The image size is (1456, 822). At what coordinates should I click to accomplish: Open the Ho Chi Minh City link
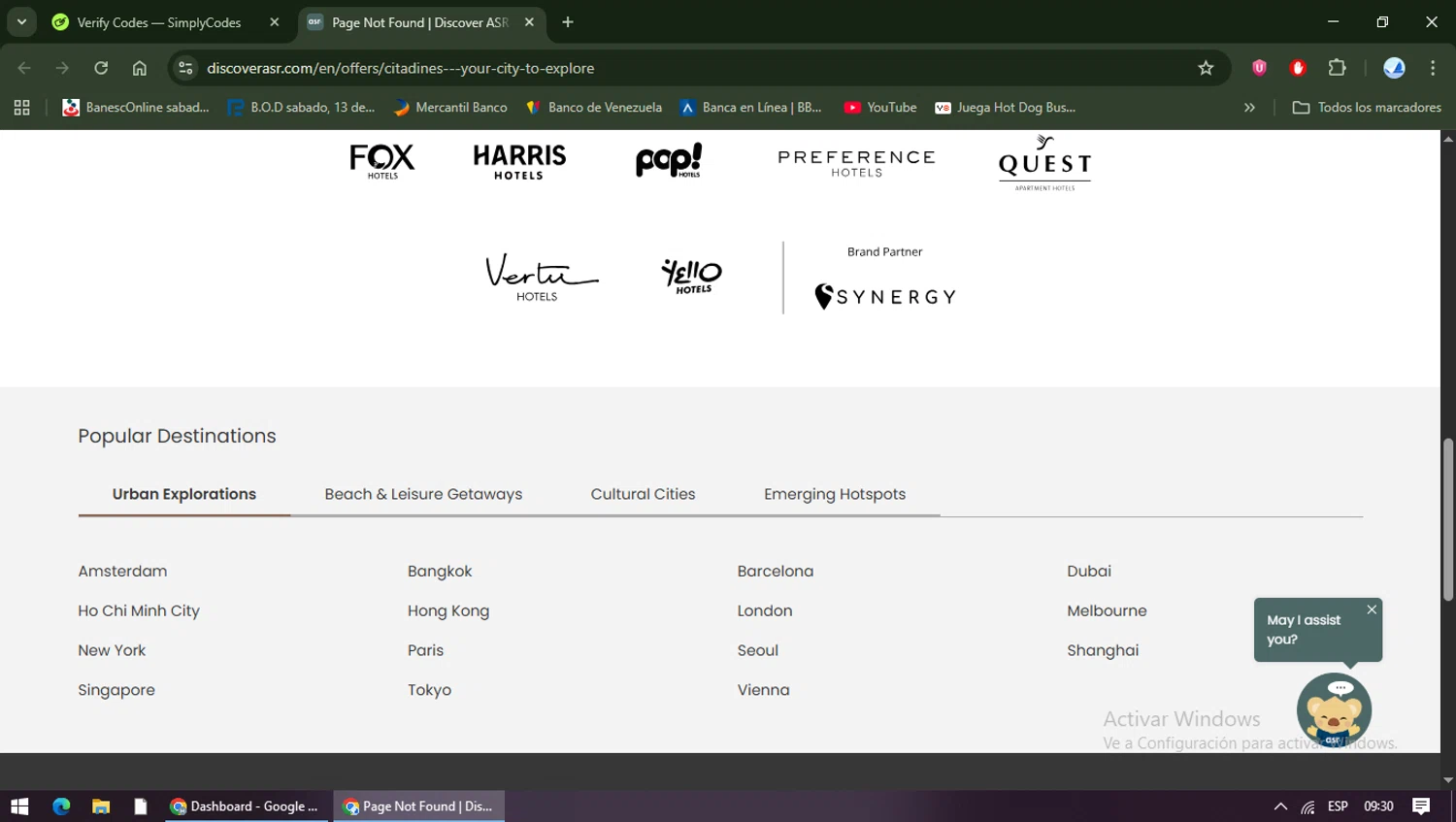pos(139,611)
